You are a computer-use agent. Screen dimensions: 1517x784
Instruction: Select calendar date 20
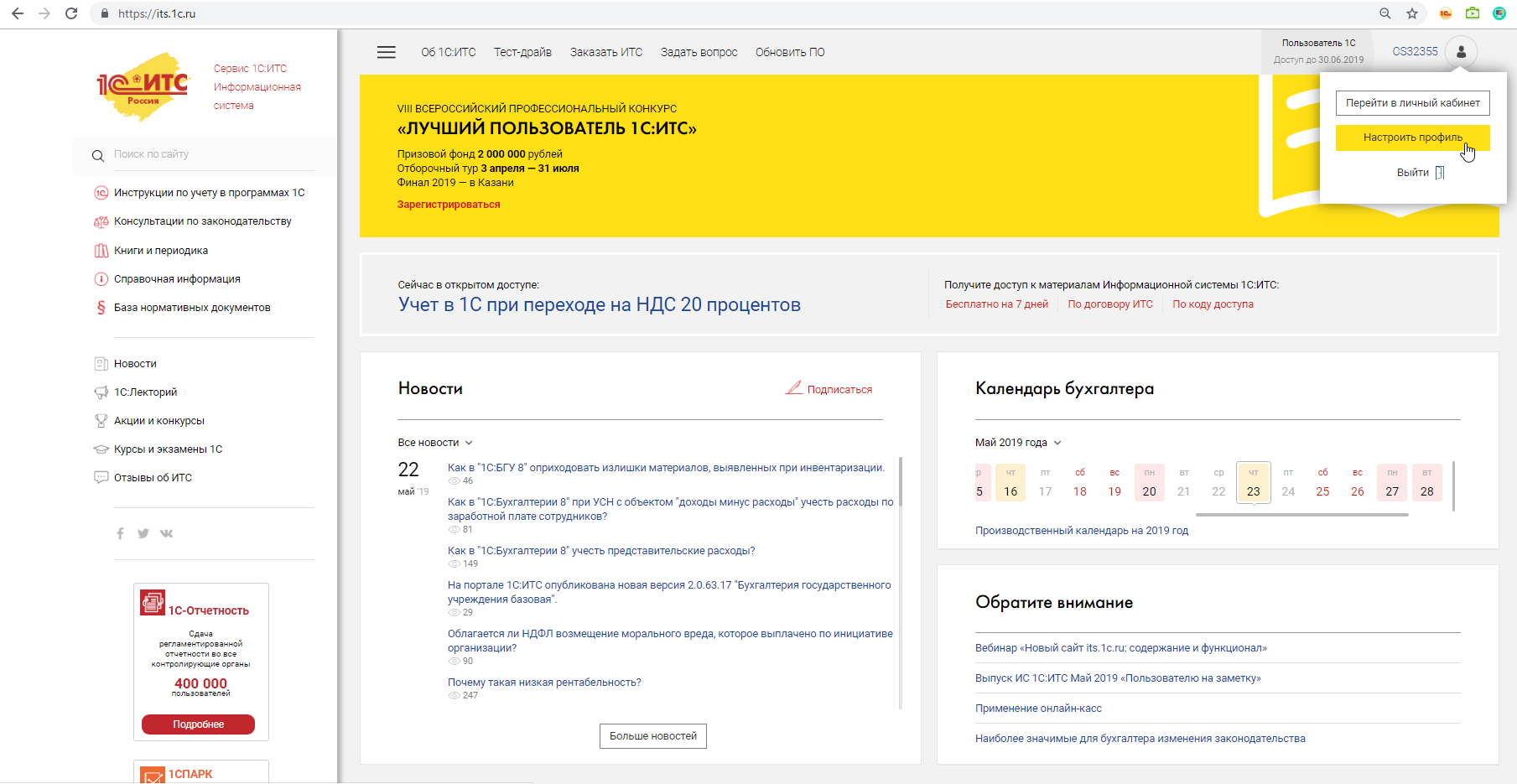coord(1150,483)
